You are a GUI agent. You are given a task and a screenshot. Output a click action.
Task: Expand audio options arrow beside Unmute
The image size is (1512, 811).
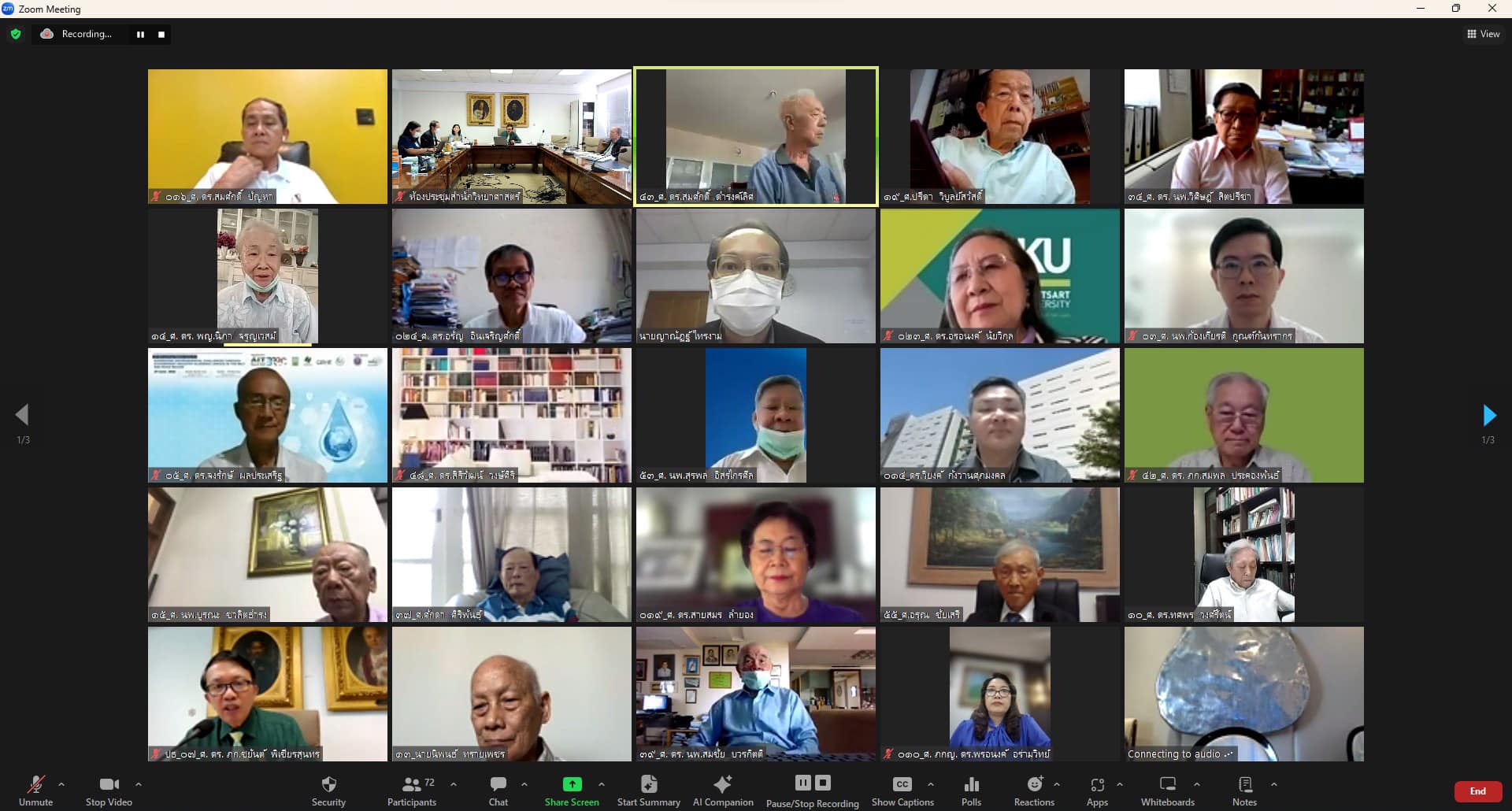[x=61, y=784]
